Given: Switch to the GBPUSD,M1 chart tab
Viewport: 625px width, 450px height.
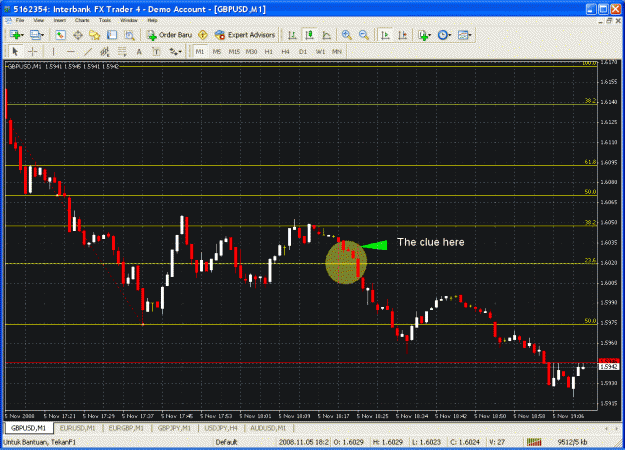Looking at the screenshot, I should 28,428.
